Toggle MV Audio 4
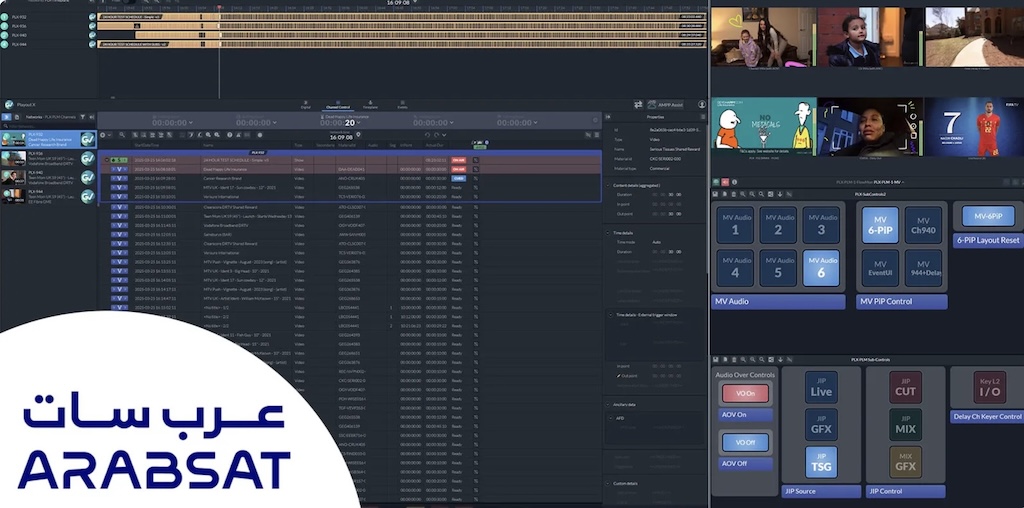 [x=735, y=268]
